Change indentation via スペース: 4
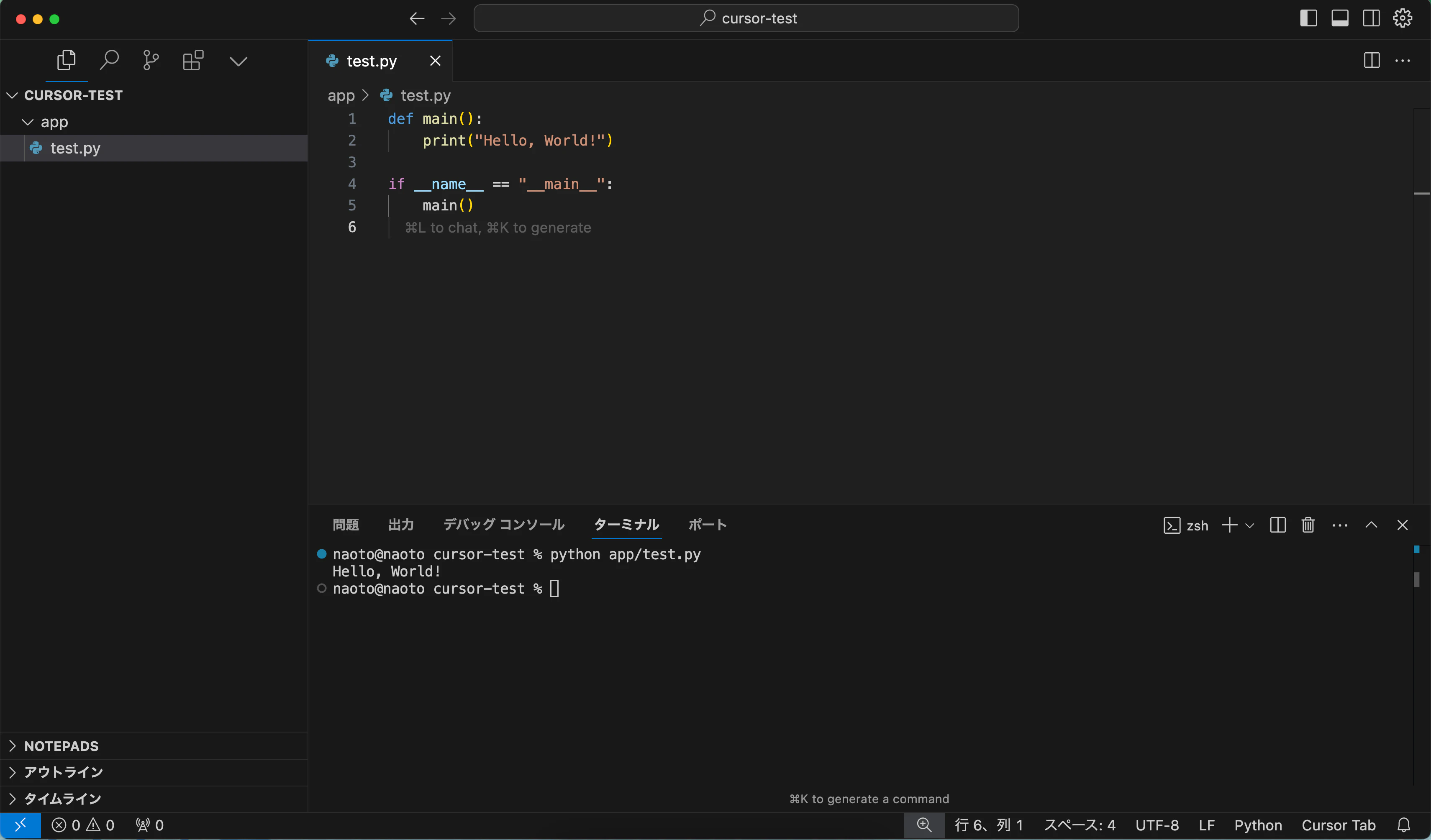Viewport: 1431px width, 840px height. pos(1080,825)
